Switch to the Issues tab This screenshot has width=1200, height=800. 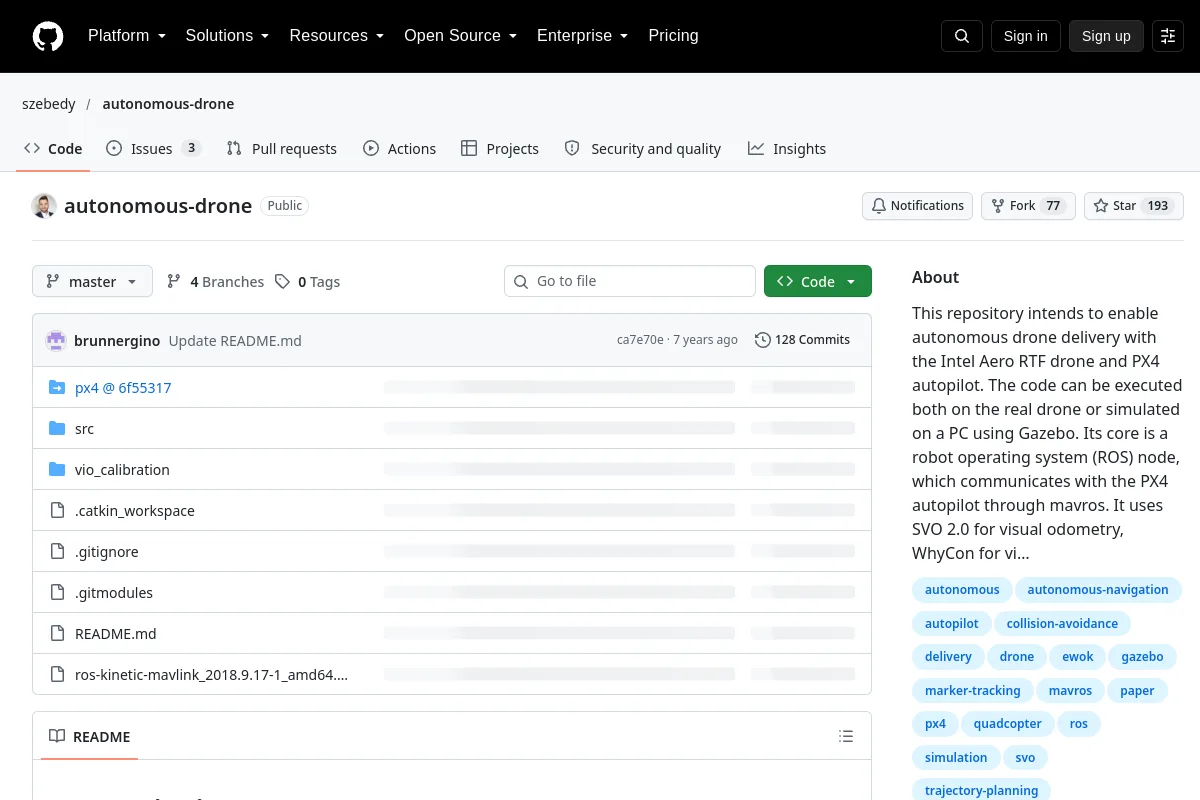pyautogui.click(x=154, y=148)
